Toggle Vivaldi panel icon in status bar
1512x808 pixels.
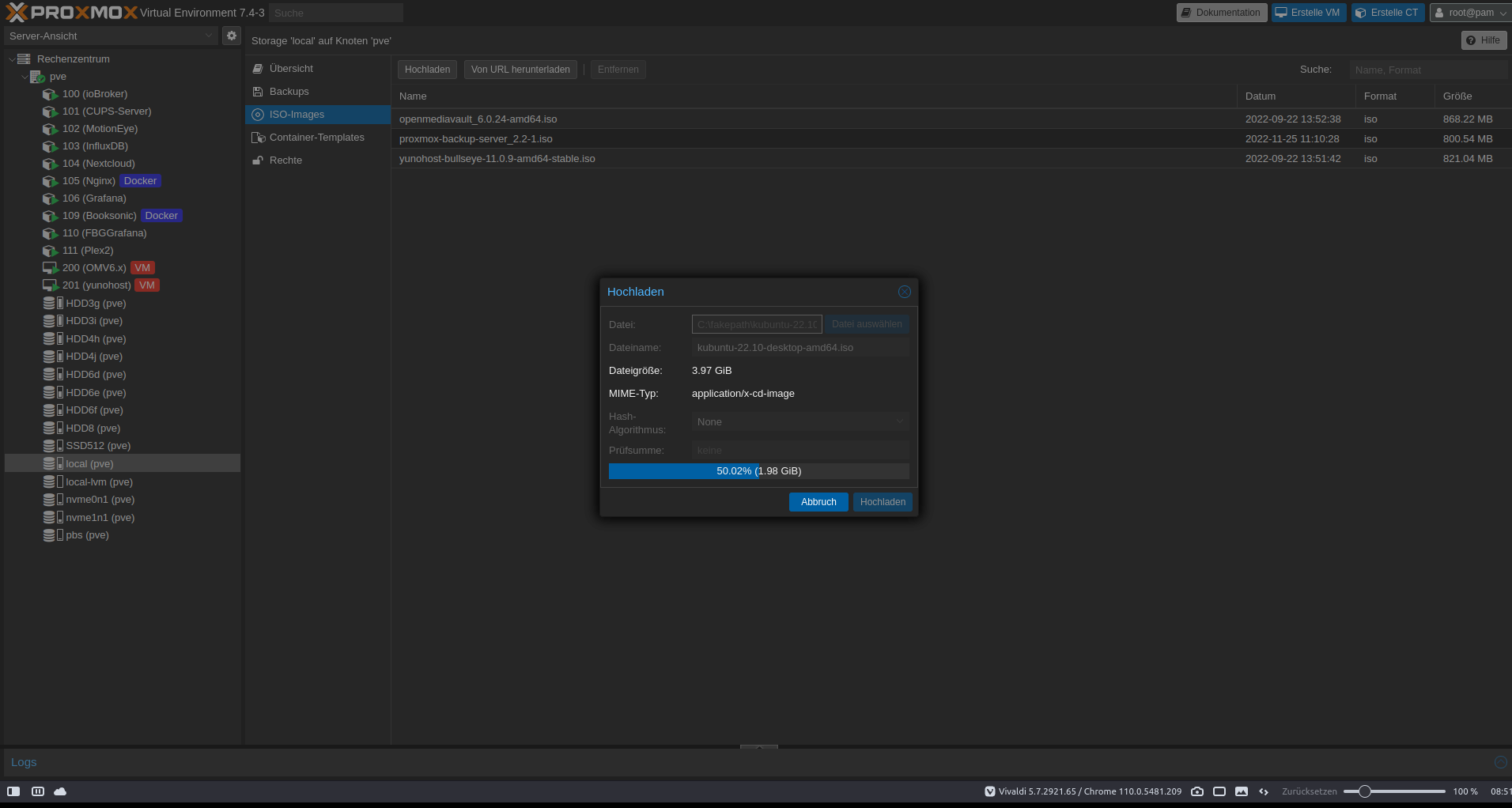click(13, 791)
